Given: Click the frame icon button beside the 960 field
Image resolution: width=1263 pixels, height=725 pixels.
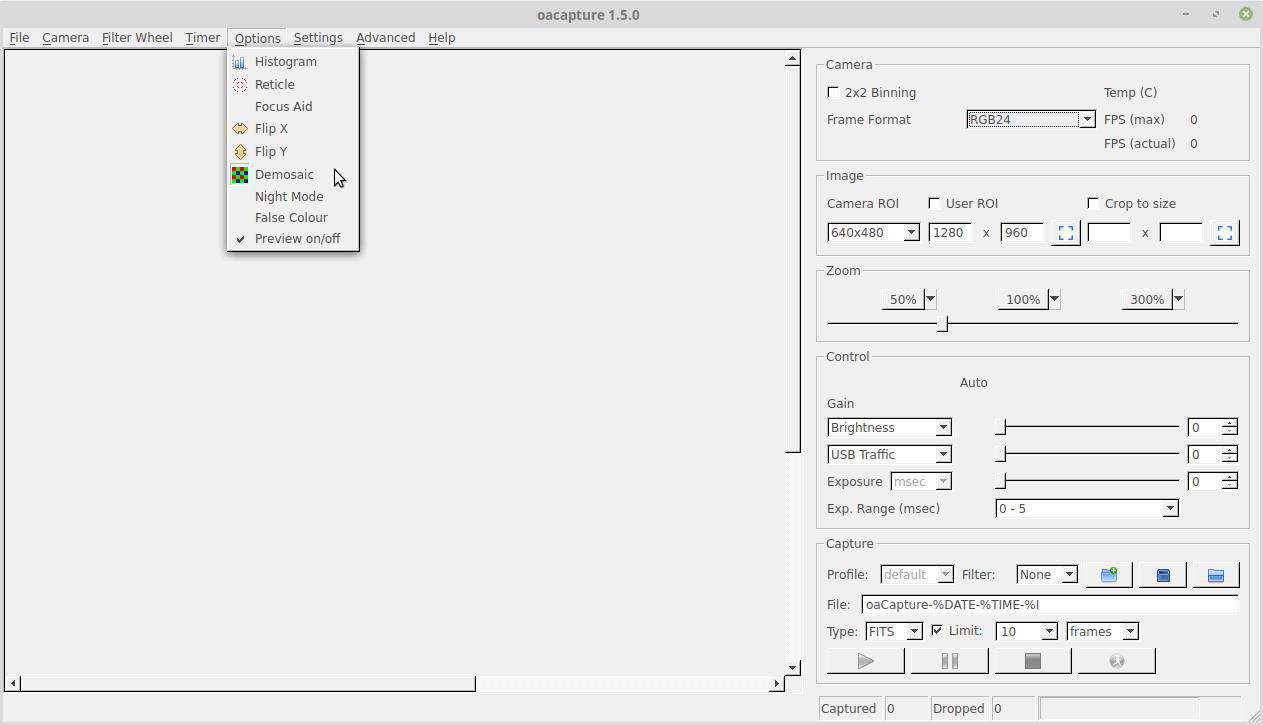Looking at the screenshot, I should coord(1066,233).
